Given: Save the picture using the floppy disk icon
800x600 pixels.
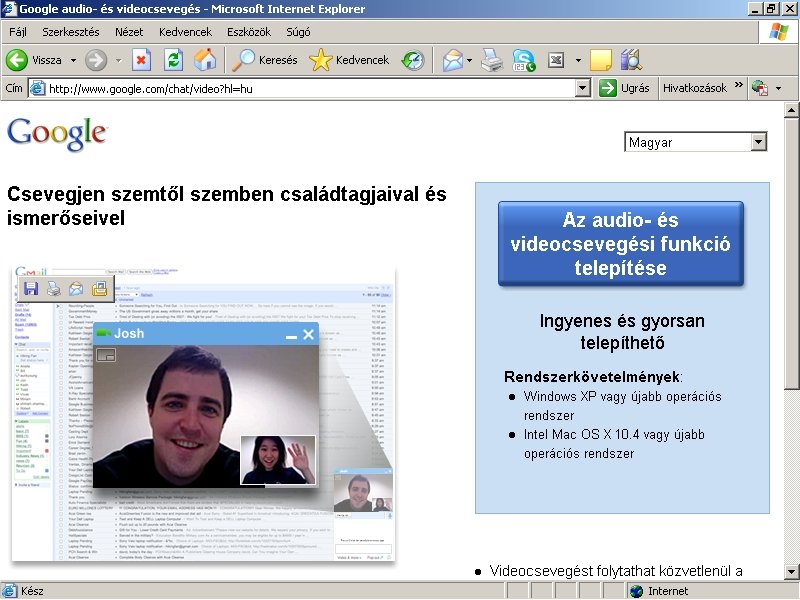Looking at the screenshot, I should pos(31,289).
